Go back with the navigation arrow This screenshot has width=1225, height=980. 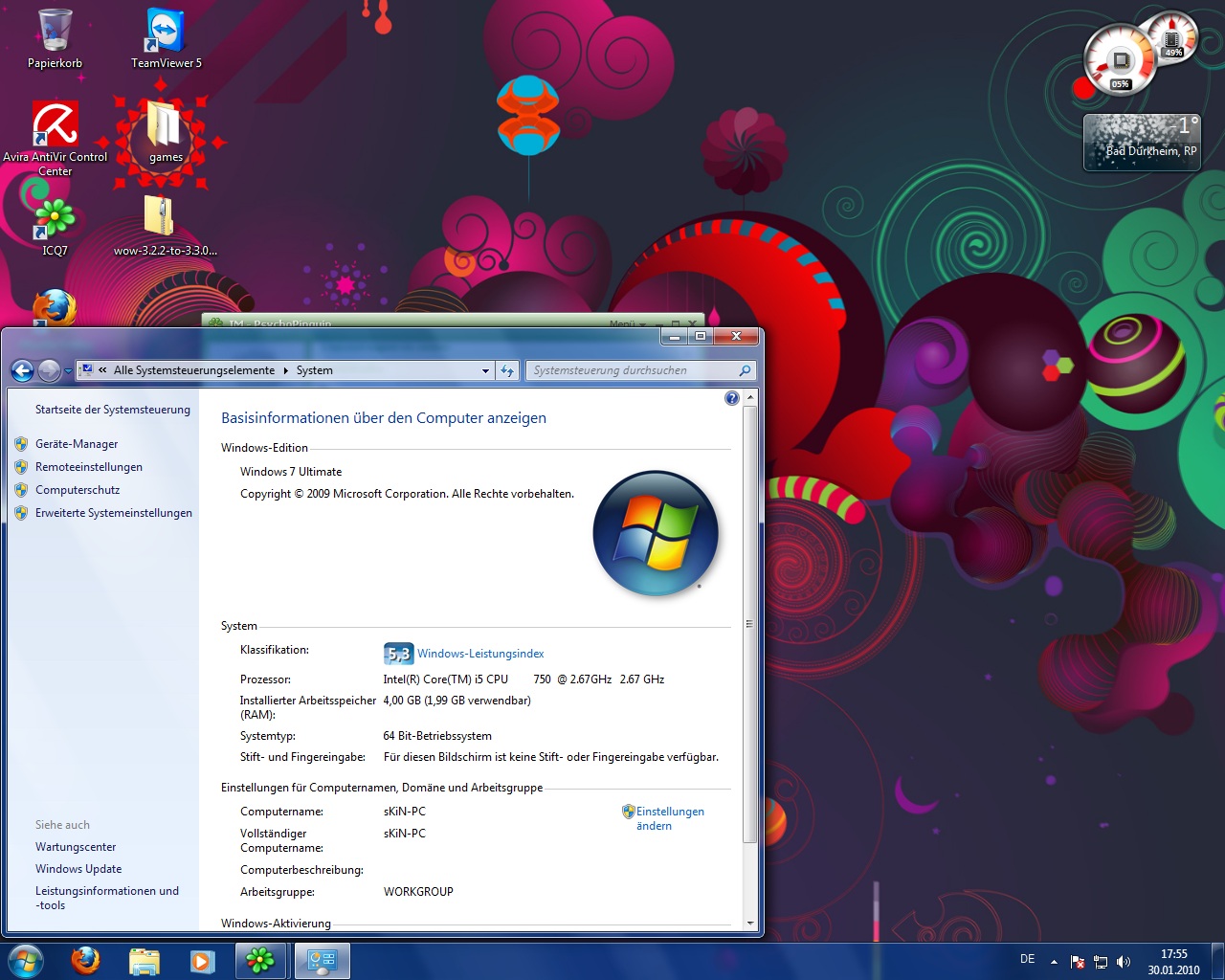coord(22,370)
